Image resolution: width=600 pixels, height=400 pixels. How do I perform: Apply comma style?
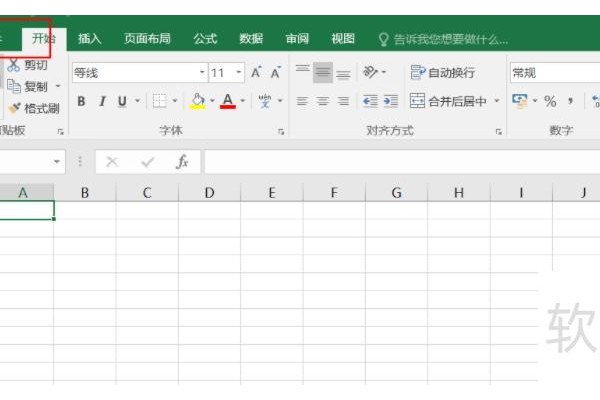click(x=571, y=101)
